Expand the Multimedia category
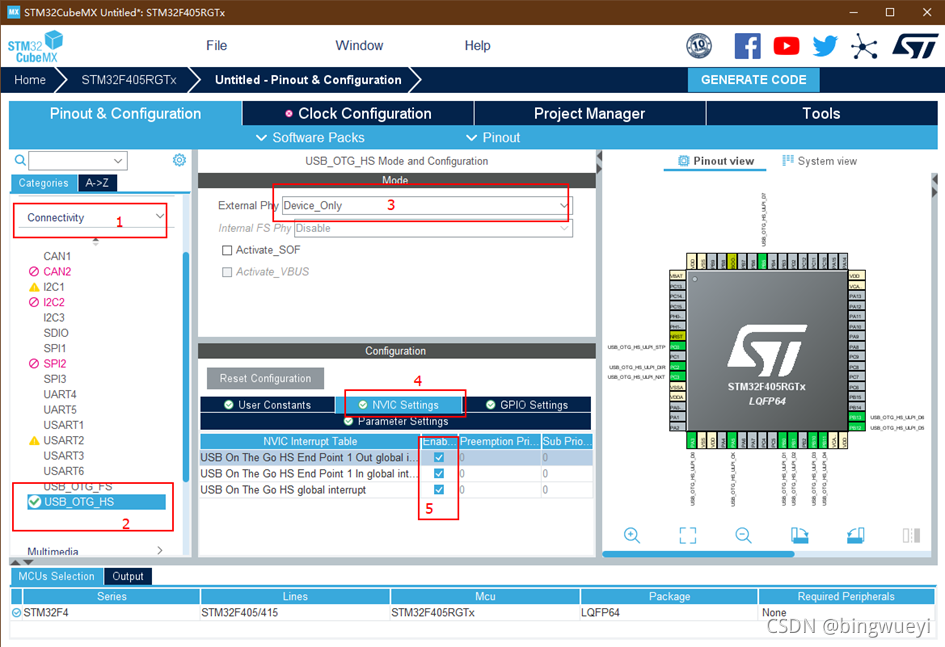The width and height of the screenshot is (945, 647). 159,550
